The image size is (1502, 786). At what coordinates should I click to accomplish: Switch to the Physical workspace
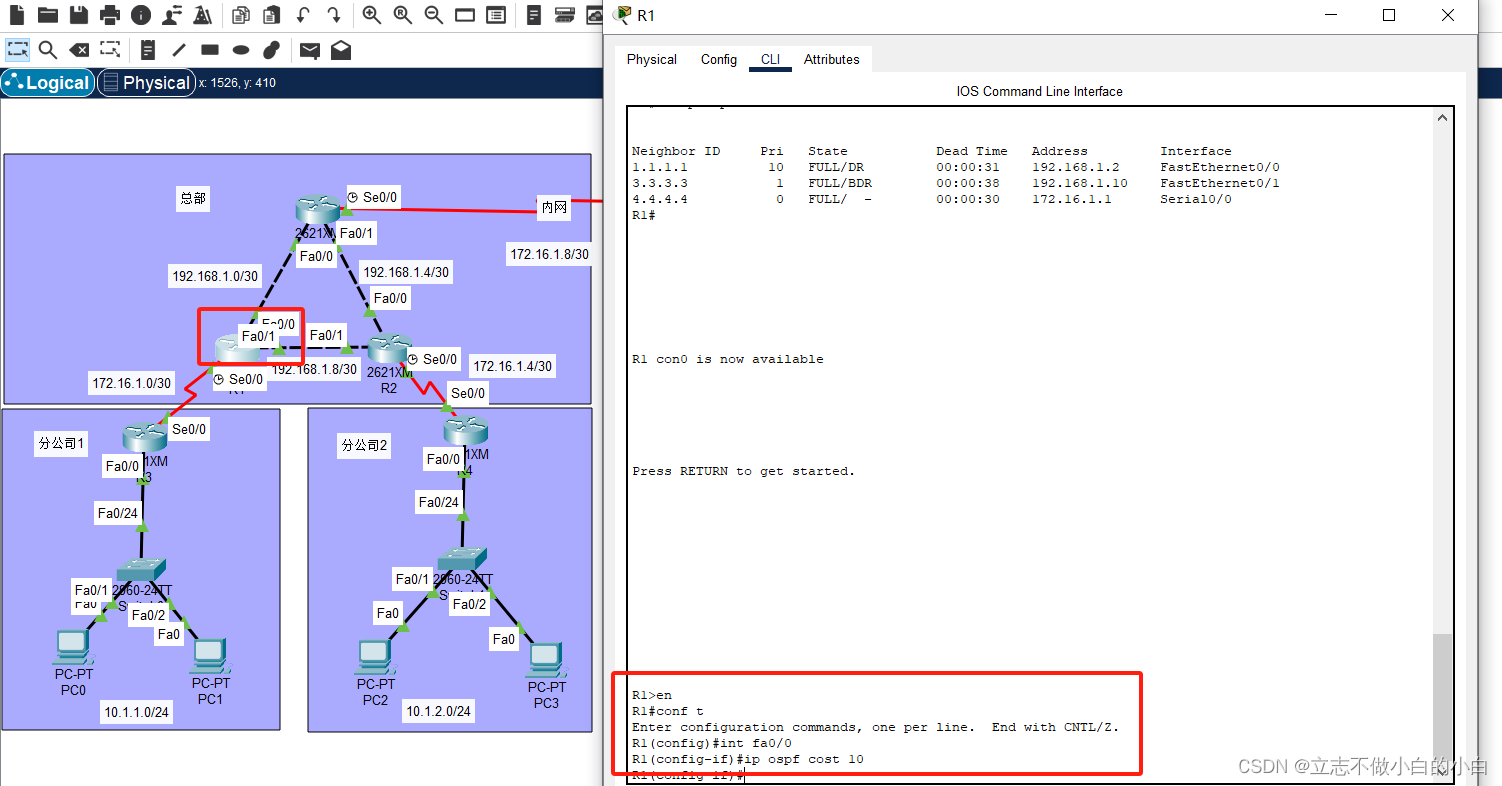146,83
